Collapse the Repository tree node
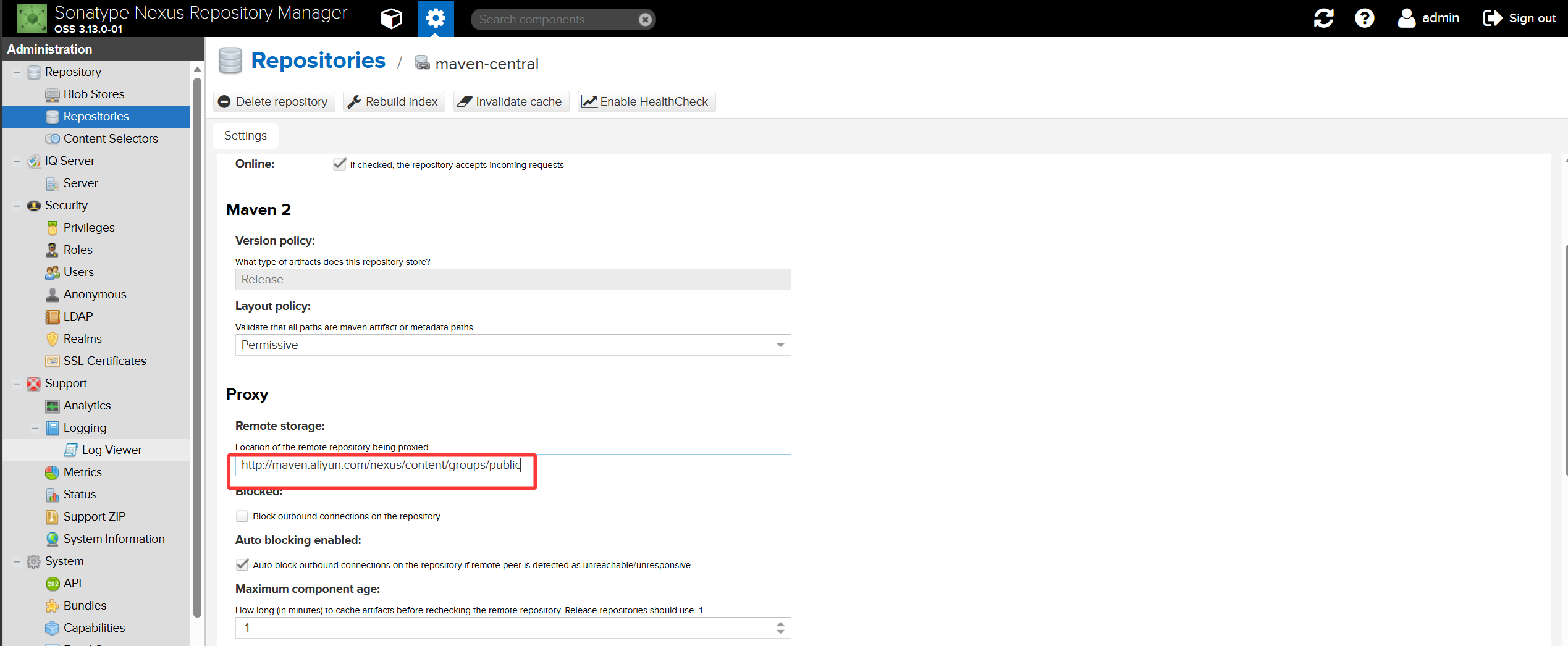 click(x=17, y=72)
